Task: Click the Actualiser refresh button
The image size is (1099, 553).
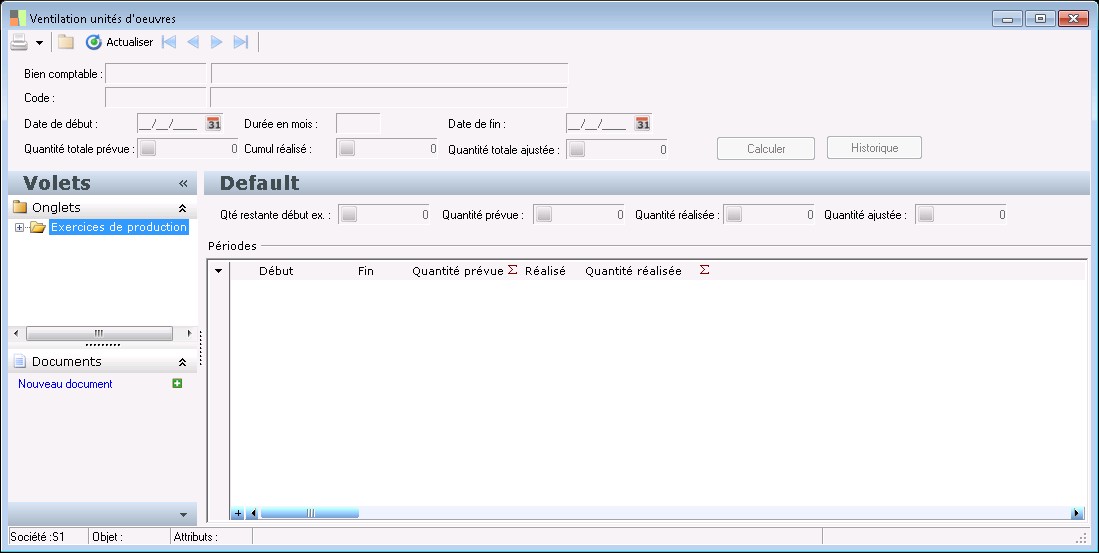Action: pos(119,42)
